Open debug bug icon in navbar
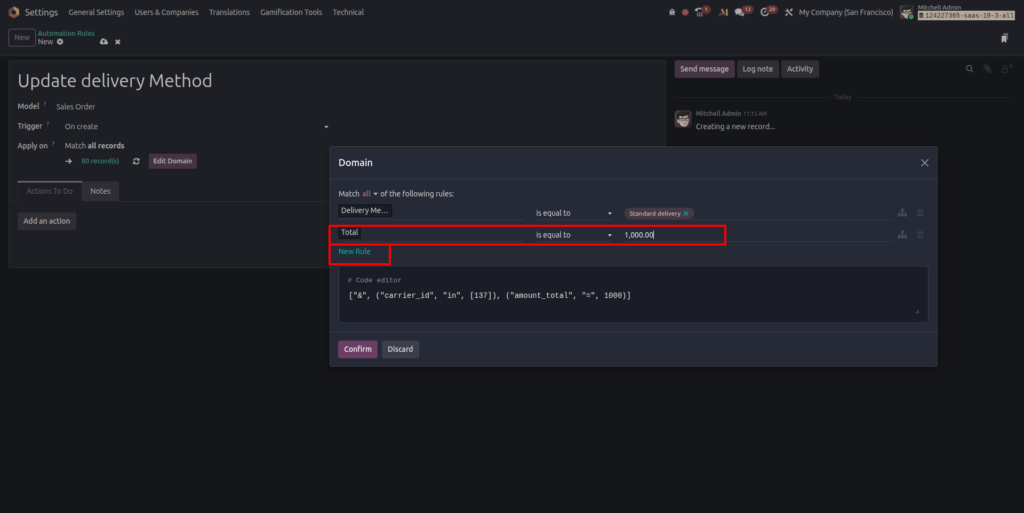This screenshot has width=1024, height=513. coord(671,12)
